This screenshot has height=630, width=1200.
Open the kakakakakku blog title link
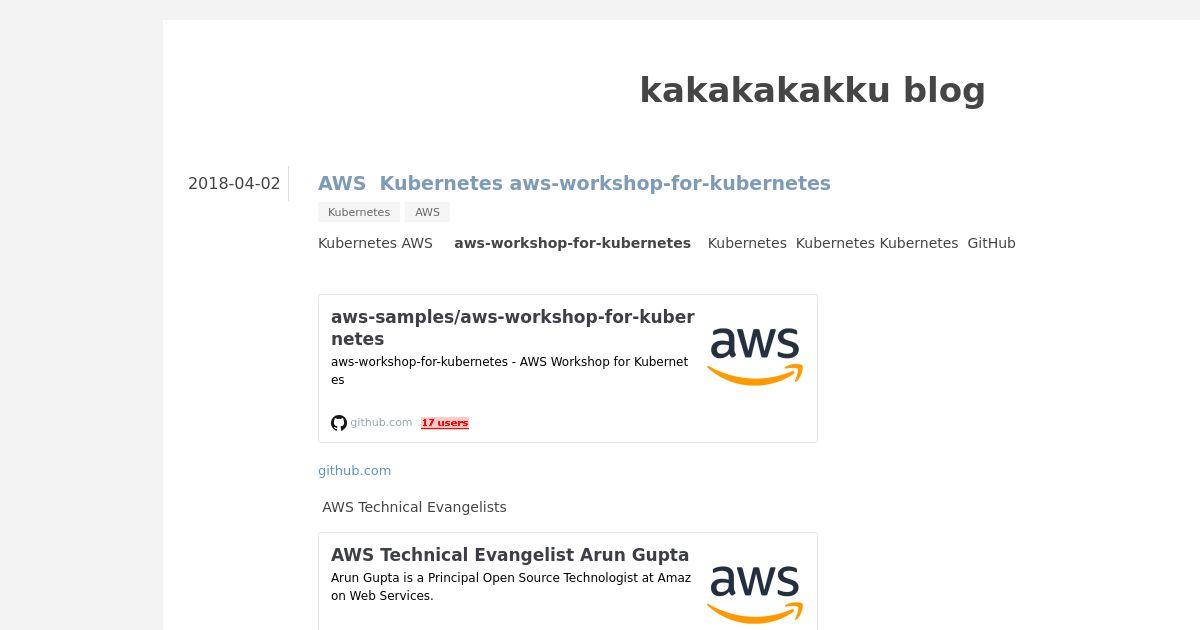[812, 90]
